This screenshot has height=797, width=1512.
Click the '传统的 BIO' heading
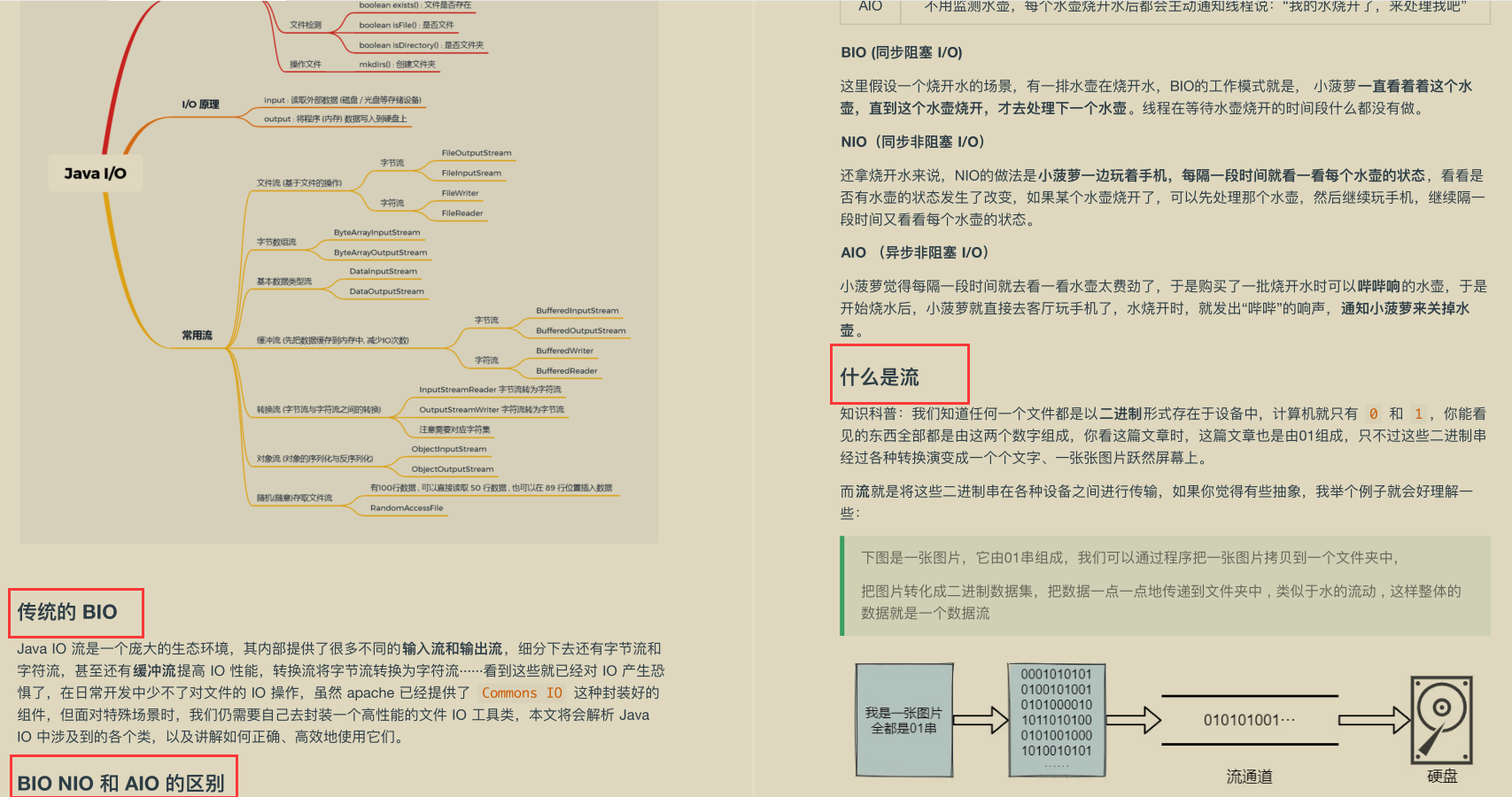[67, 612]
